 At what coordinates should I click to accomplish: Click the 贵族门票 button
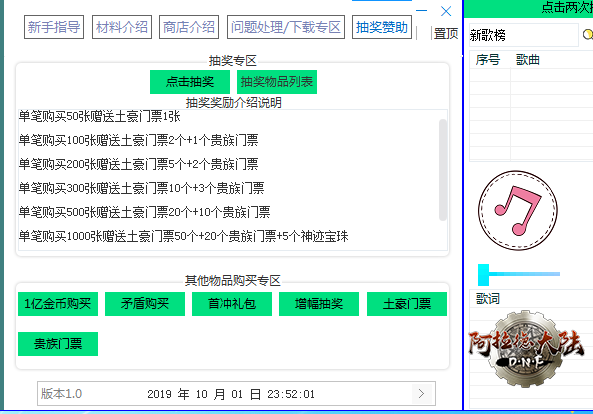(58, 344)
